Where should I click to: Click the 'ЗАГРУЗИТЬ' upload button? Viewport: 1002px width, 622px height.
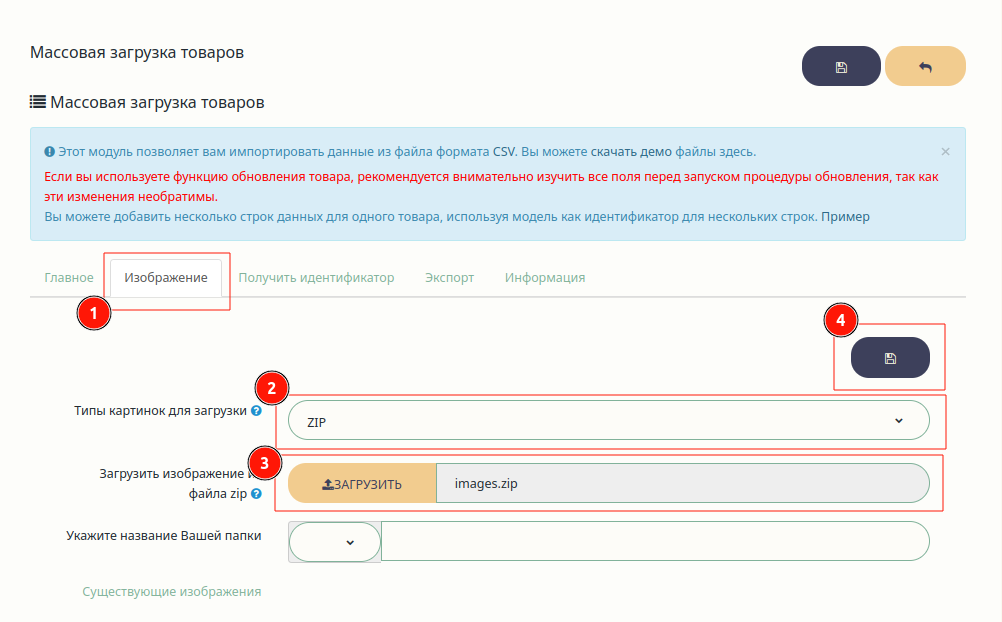[x=362, y=484]
